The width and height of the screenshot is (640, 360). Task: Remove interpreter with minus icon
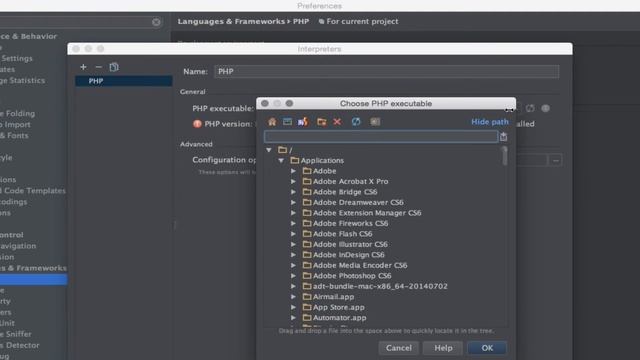click(98, 67)
